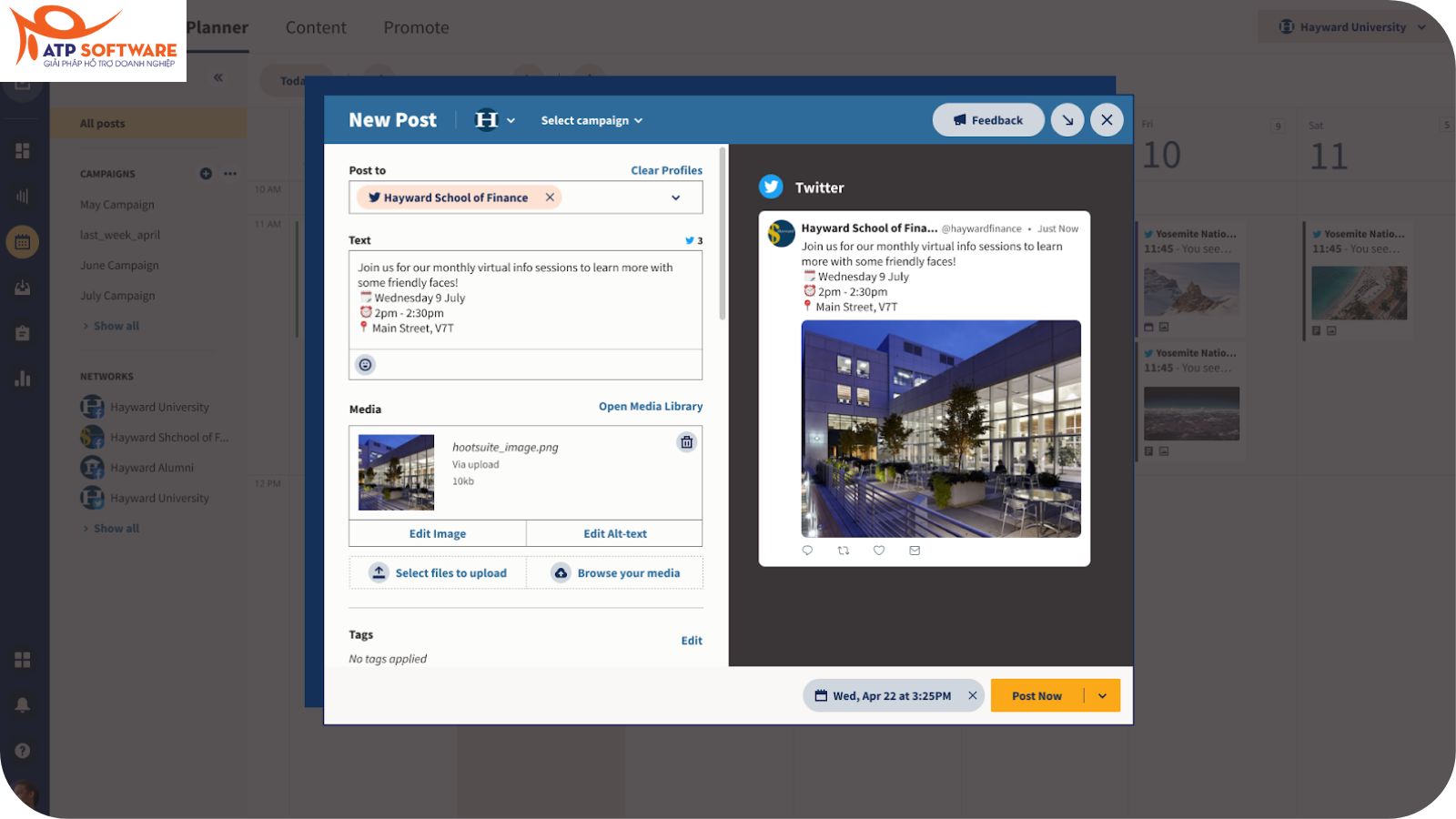This screenshot has width=1456, height=819.
Task: Open the Analytics bars icon in left rail
Action: [23, 196]
